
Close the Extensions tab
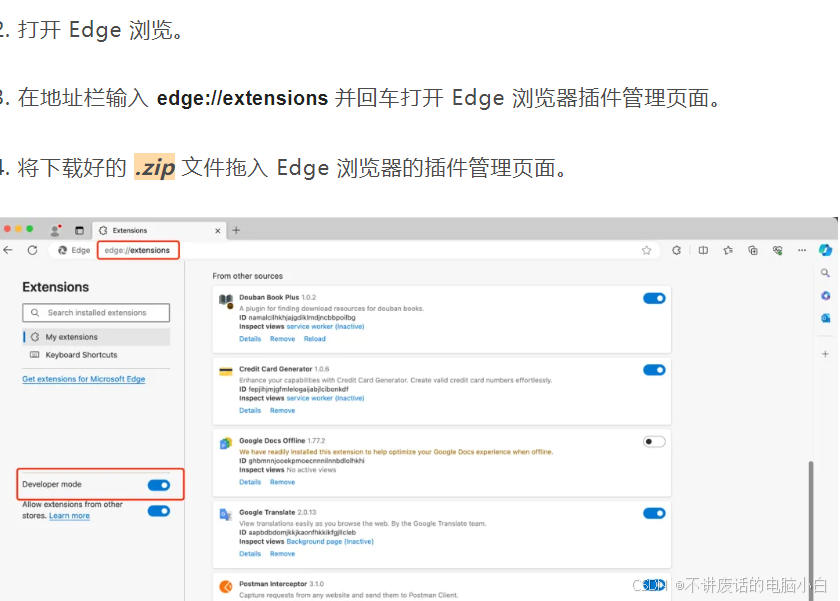(x=218, y=231)
